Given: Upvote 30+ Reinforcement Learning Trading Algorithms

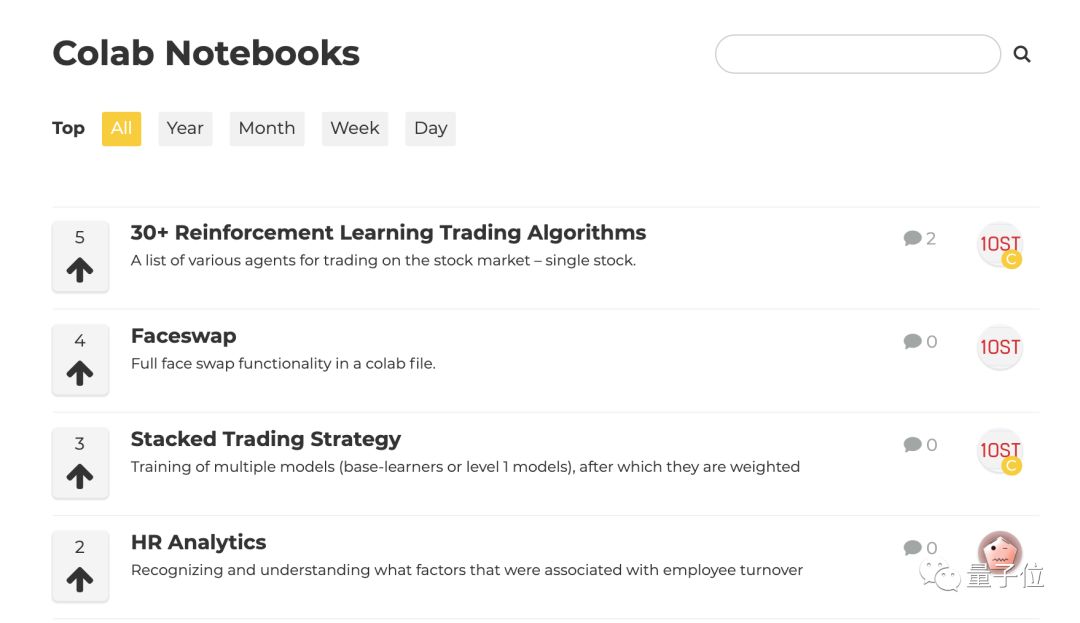Looking at the screenshot, I should [80, 269].
